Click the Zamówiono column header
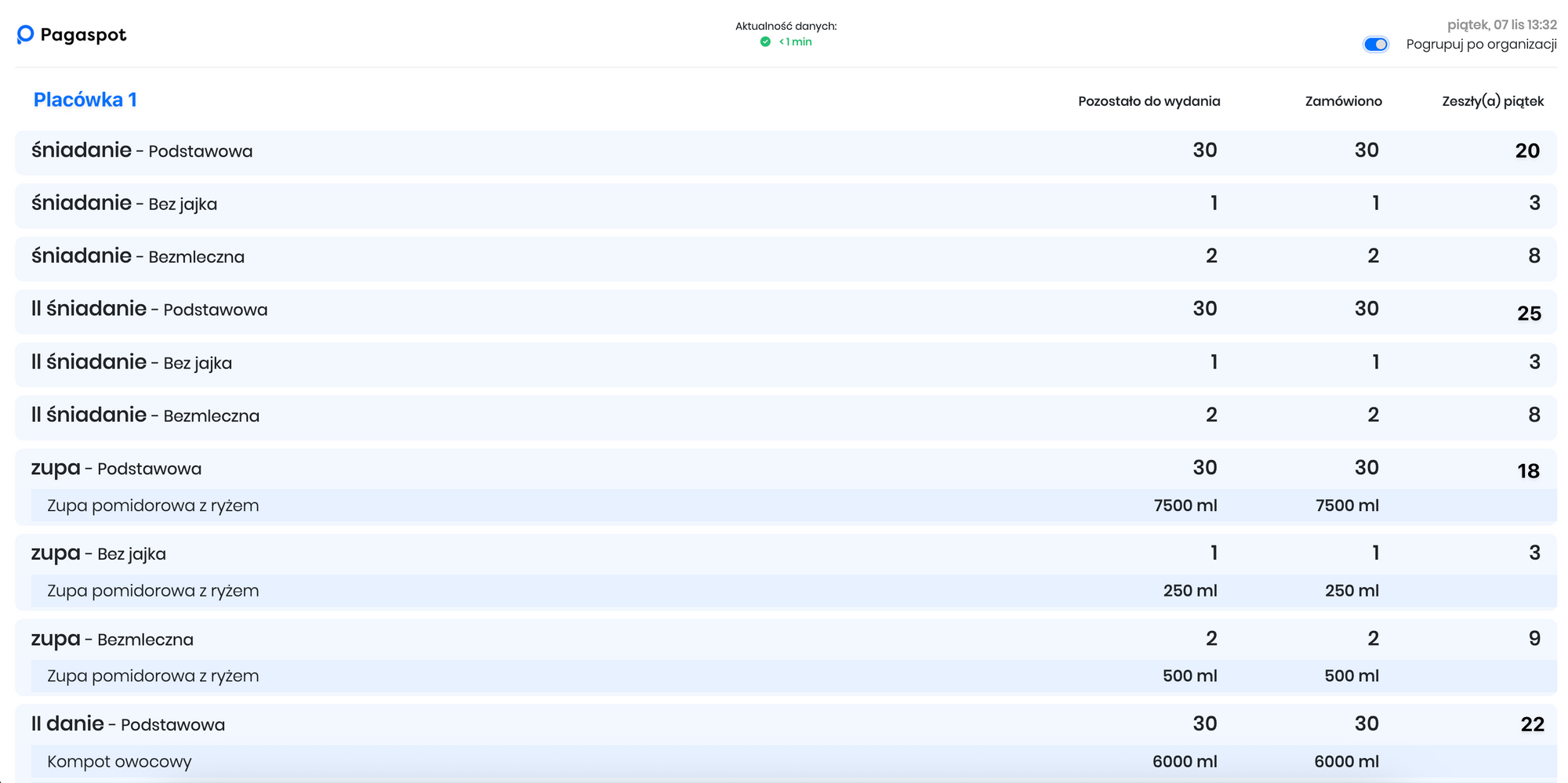Screen dimensions: 1568x783 click(1343, 101)
